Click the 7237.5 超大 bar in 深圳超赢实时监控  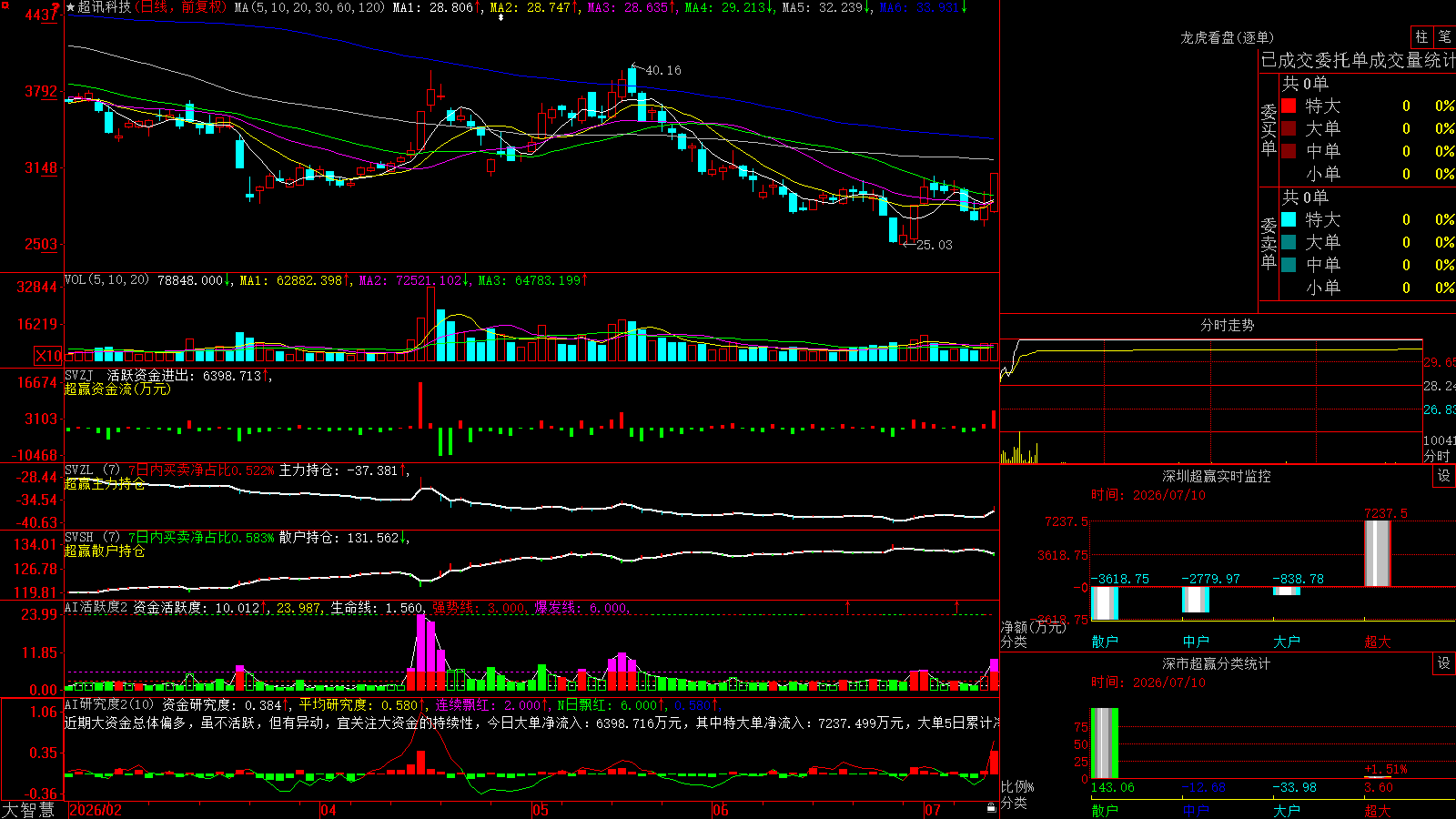1378,553
